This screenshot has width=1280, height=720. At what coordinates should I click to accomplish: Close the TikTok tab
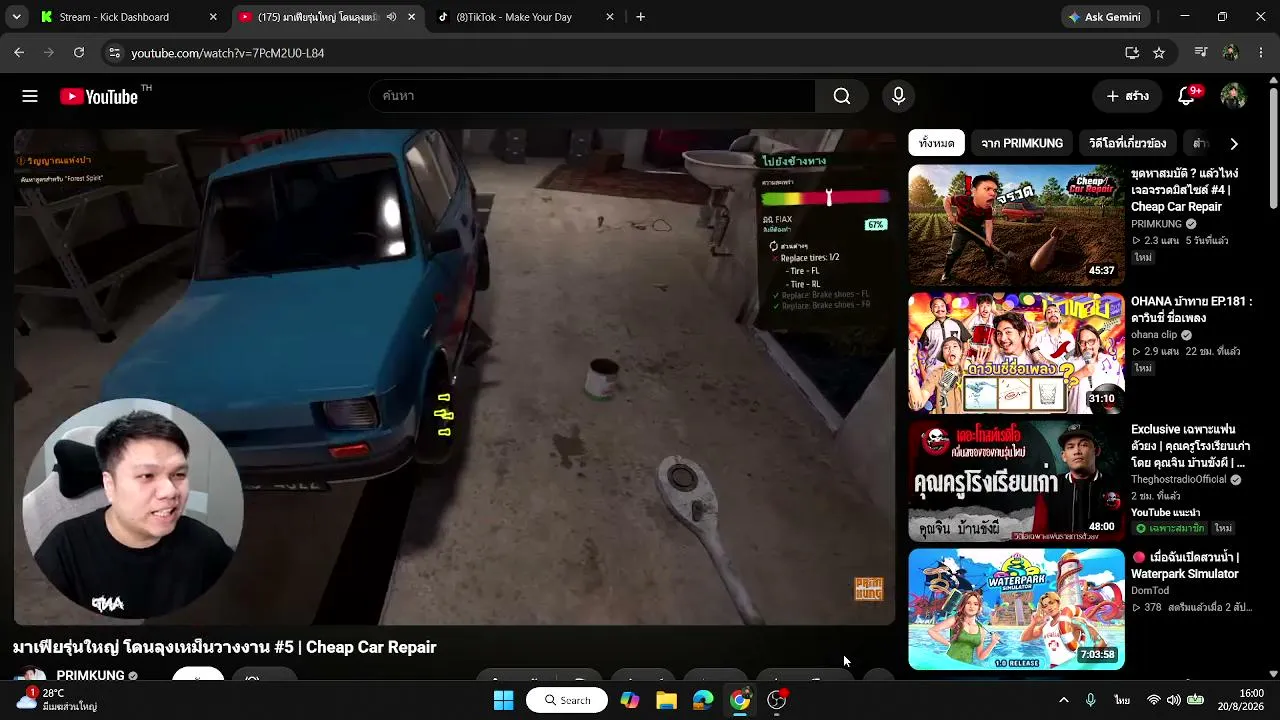click(x=610, y=17)
